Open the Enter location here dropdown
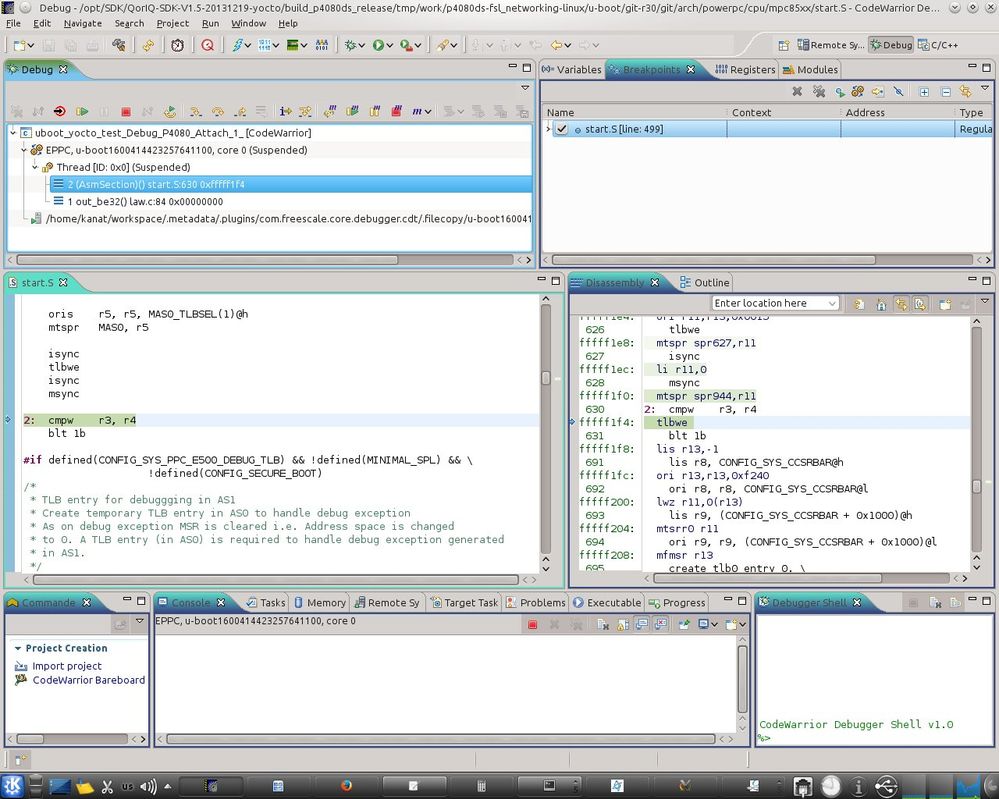Screen dimensions: 999x799 [832, 303]
